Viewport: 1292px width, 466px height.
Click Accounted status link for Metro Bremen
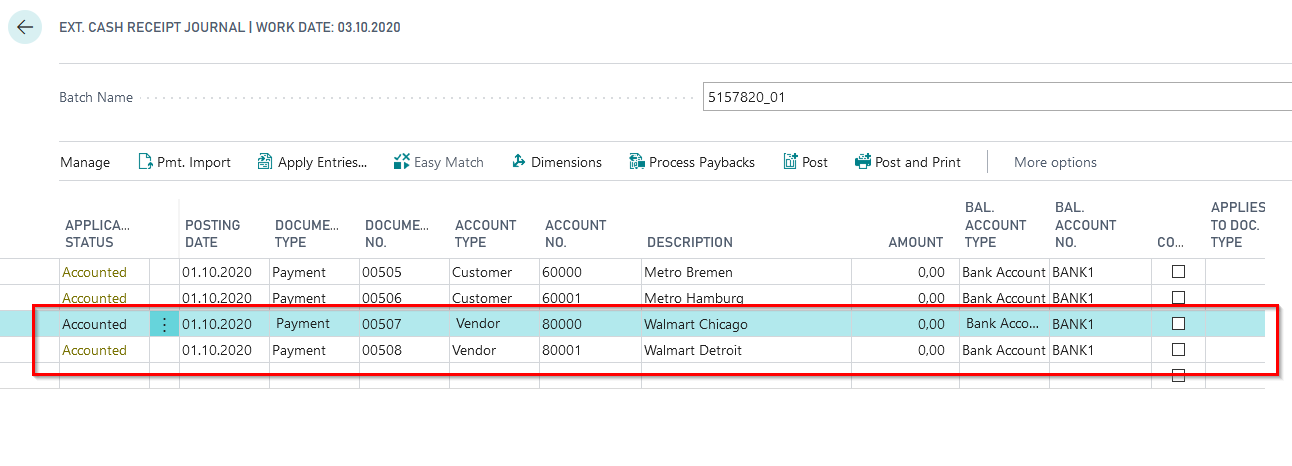click(x=94, y=272)
